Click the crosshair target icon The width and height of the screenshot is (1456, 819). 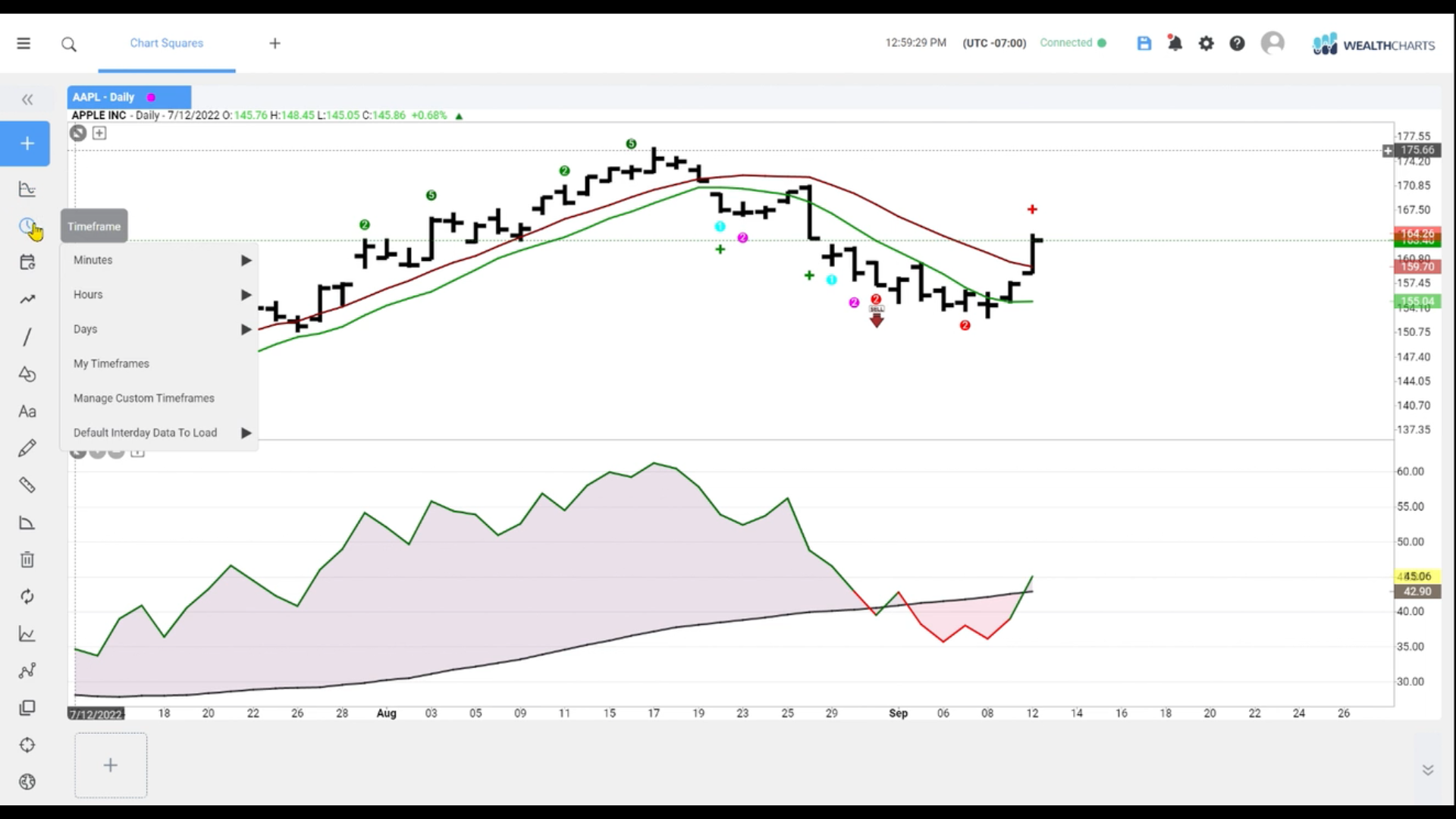pyautogui.click(x=27, y=745)
